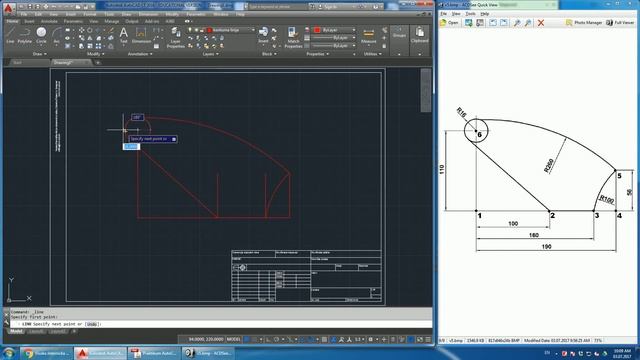Expand the Draw panel dropdown
This screenshot has height=360, width=640.
point(40,54)
